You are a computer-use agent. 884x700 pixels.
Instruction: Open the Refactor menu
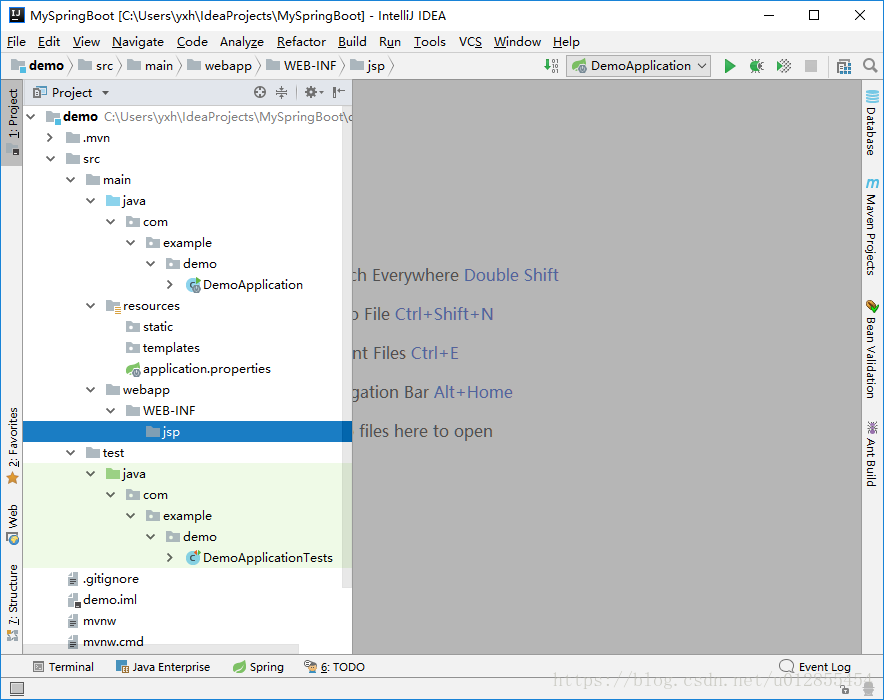coord(301,42)
